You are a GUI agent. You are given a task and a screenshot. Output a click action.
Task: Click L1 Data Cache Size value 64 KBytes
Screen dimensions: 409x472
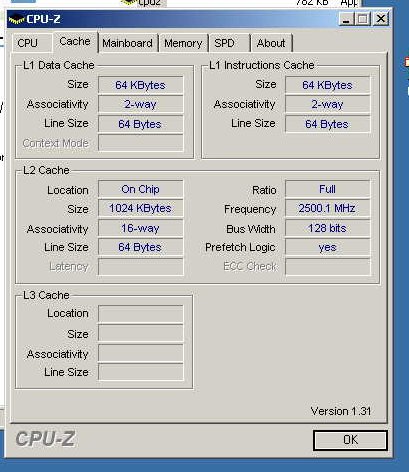(141, 85)
